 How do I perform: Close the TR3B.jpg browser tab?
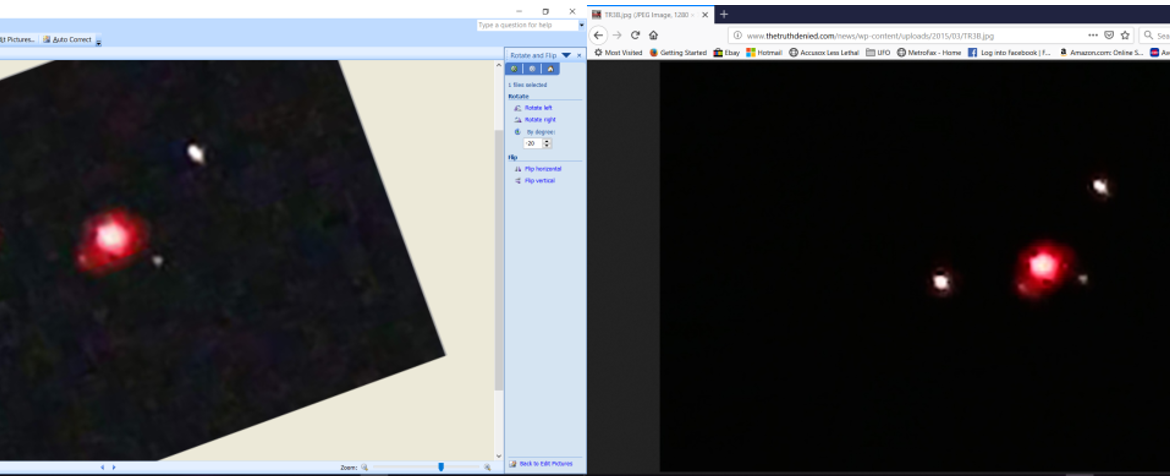[x=705, y=14]
